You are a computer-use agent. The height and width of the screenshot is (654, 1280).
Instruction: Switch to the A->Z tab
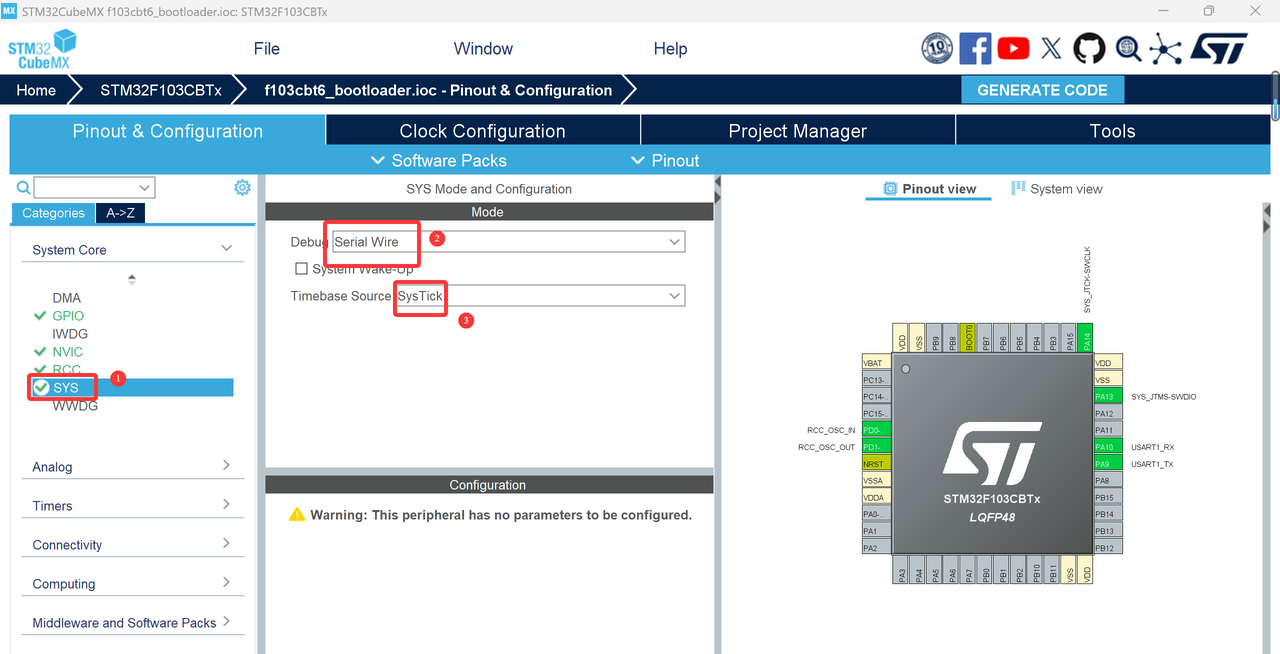point(121,213)
